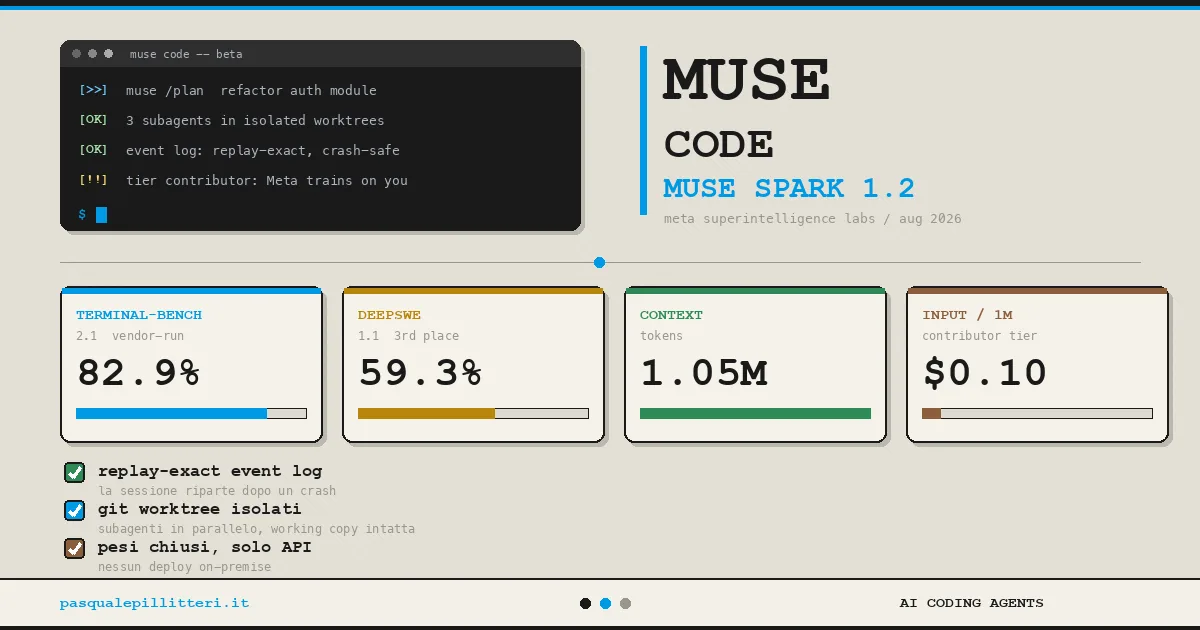Click 'nessun deploy on-premise' text
Viewport: 1200px width, 630px height.
(x=184, y=567)
